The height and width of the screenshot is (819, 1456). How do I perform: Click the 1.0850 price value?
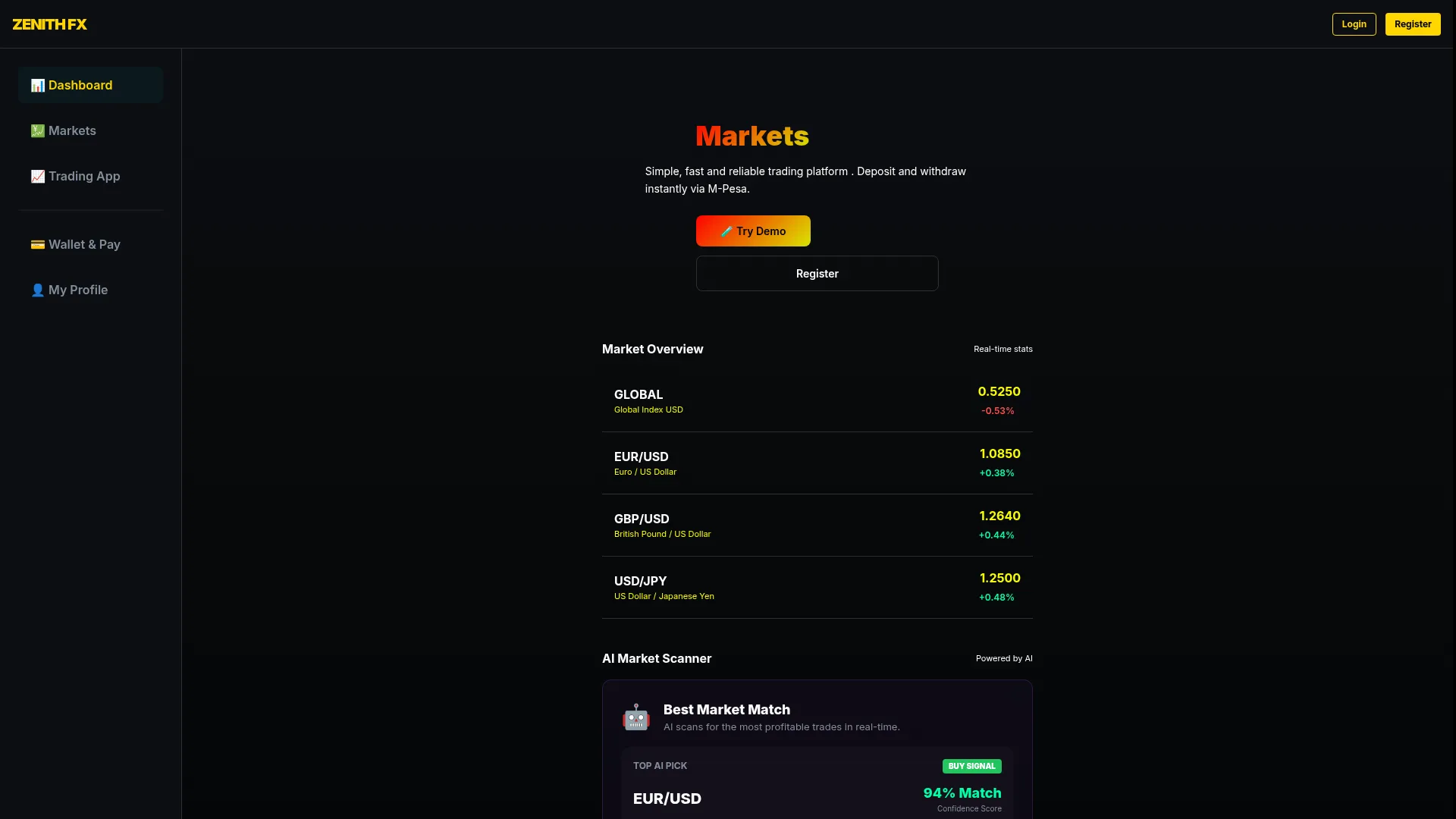click(x=999, y=454)
